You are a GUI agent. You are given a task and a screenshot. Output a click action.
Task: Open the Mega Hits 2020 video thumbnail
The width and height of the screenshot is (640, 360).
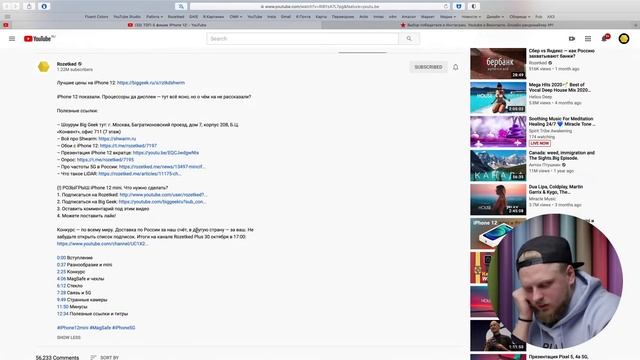pos(498,98)
